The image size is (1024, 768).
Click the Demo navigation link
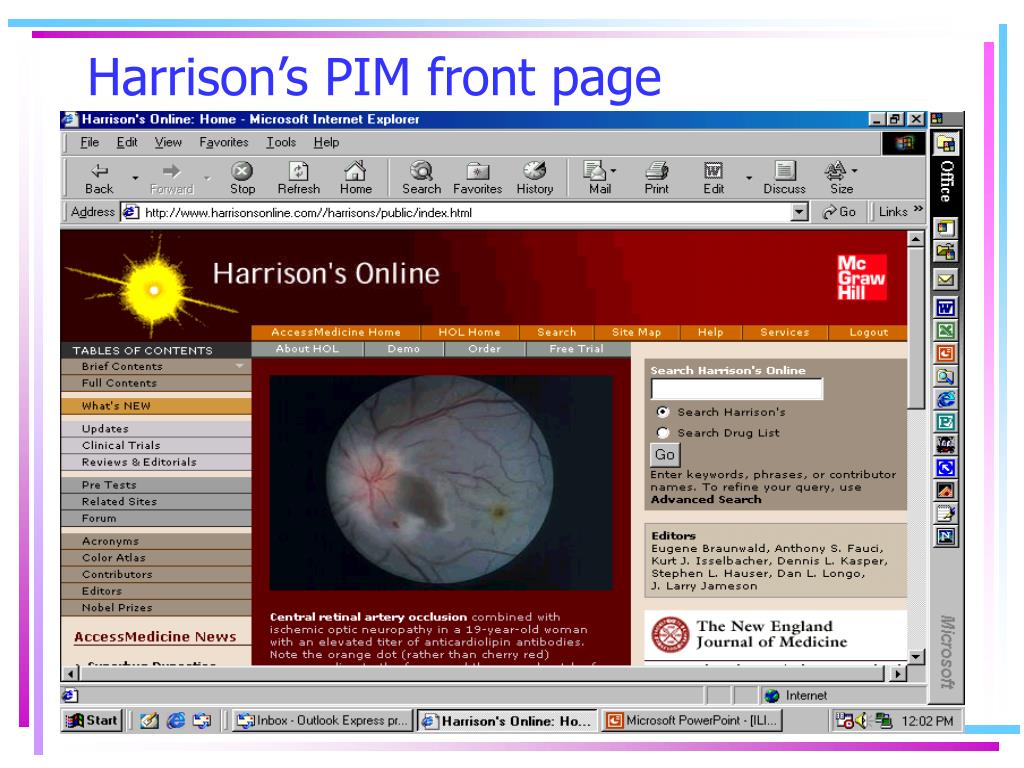(x=404, y=349)
